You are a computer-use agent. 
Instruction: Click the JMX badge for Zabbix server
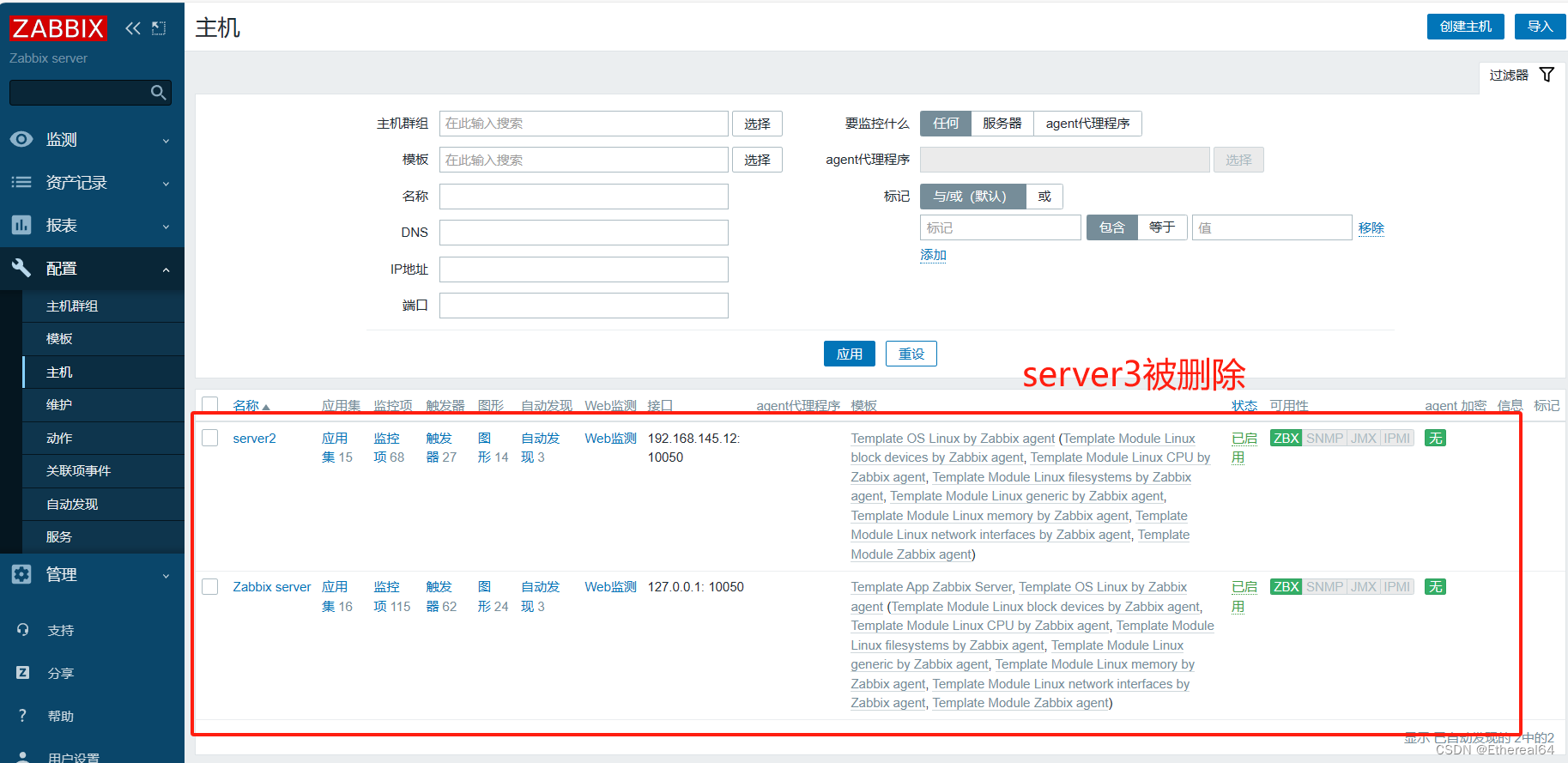(1363, 587)
